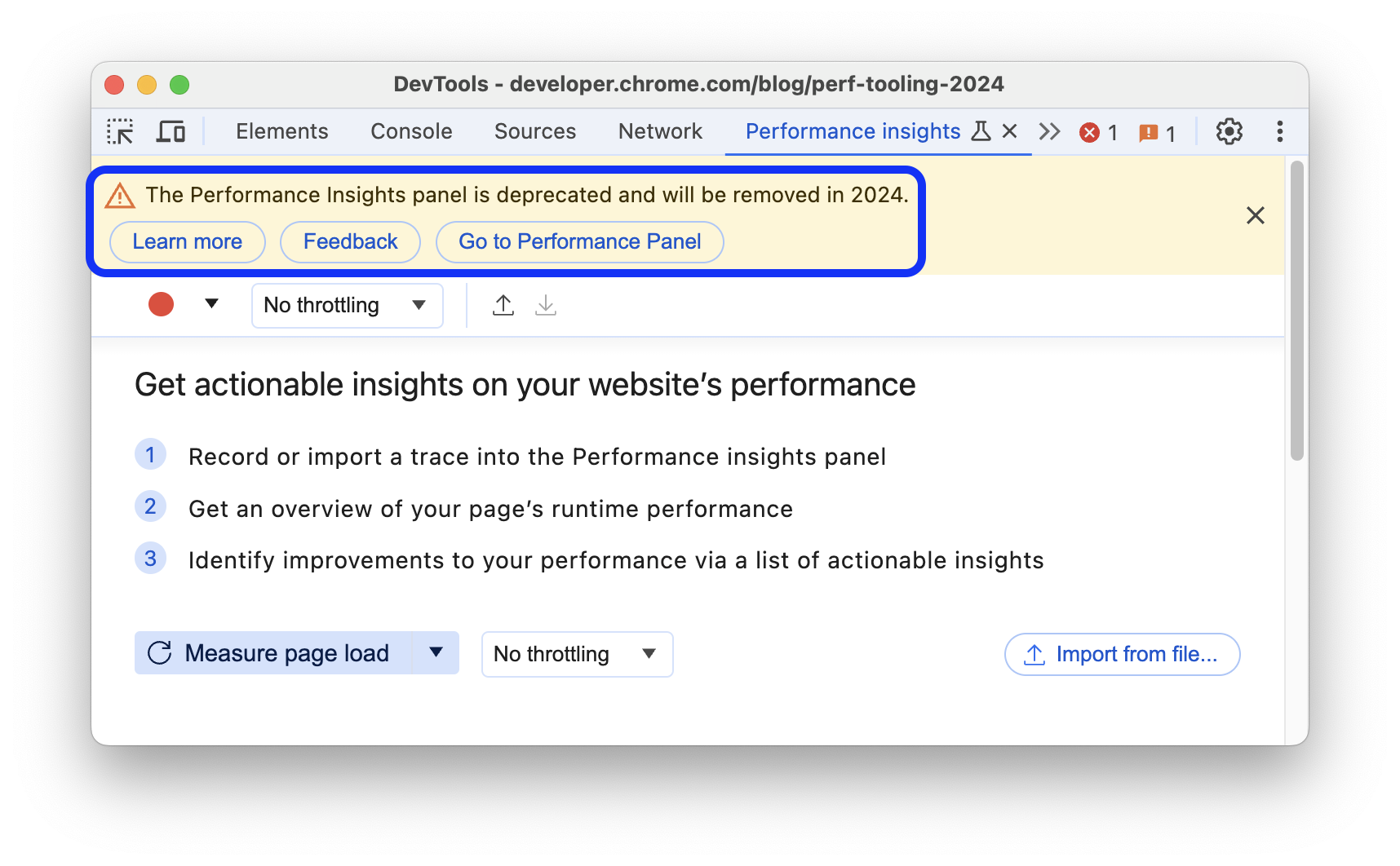The image size is (1400, 866).
Task: Close the Performance insights tab
Action: pos(1010,130)
